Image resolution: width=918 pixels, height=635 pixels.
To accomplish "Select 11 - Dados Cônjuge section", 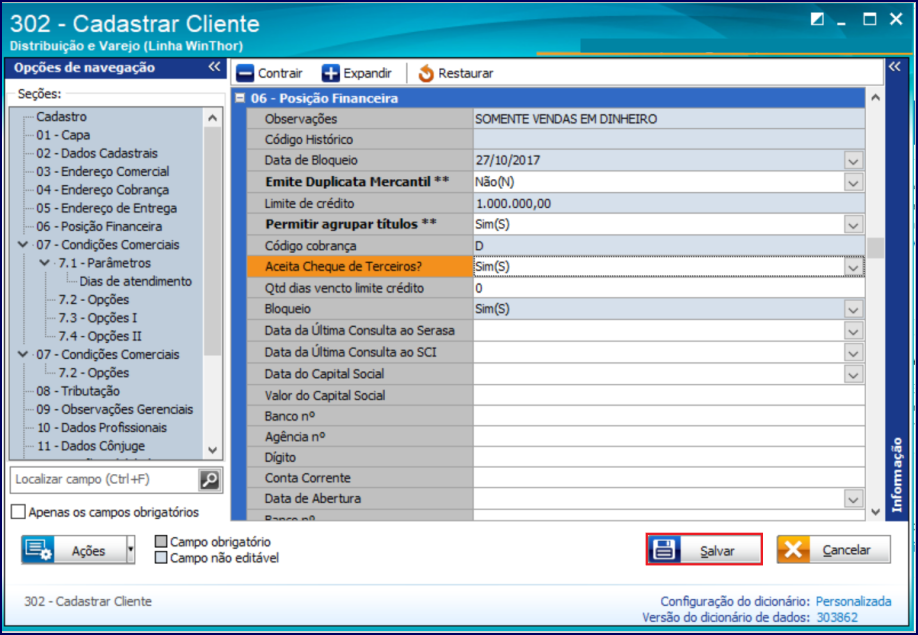I will (x=91, y=446).
